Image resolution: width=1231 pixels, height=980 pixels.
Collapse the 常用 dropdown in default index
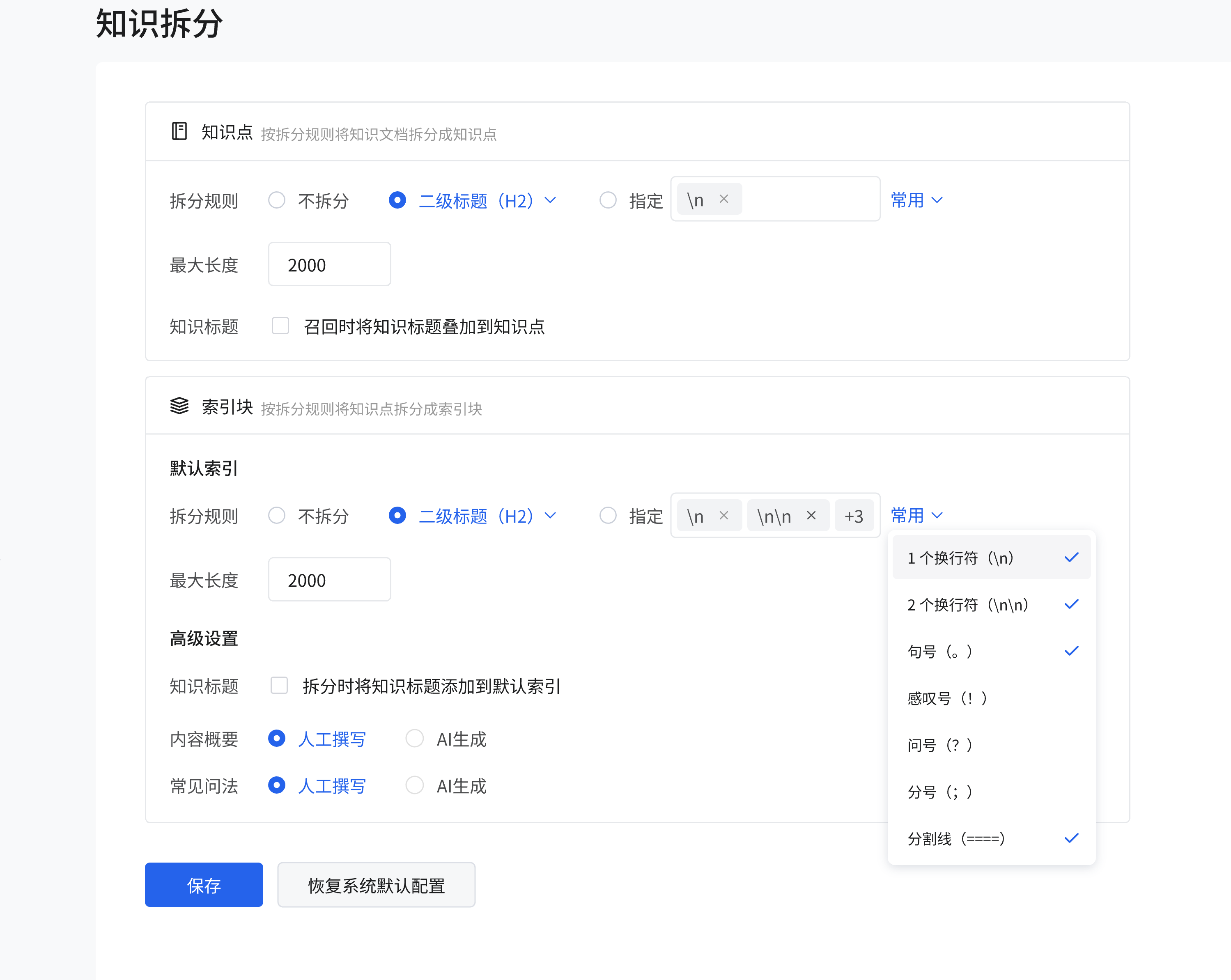pos(916,515)
